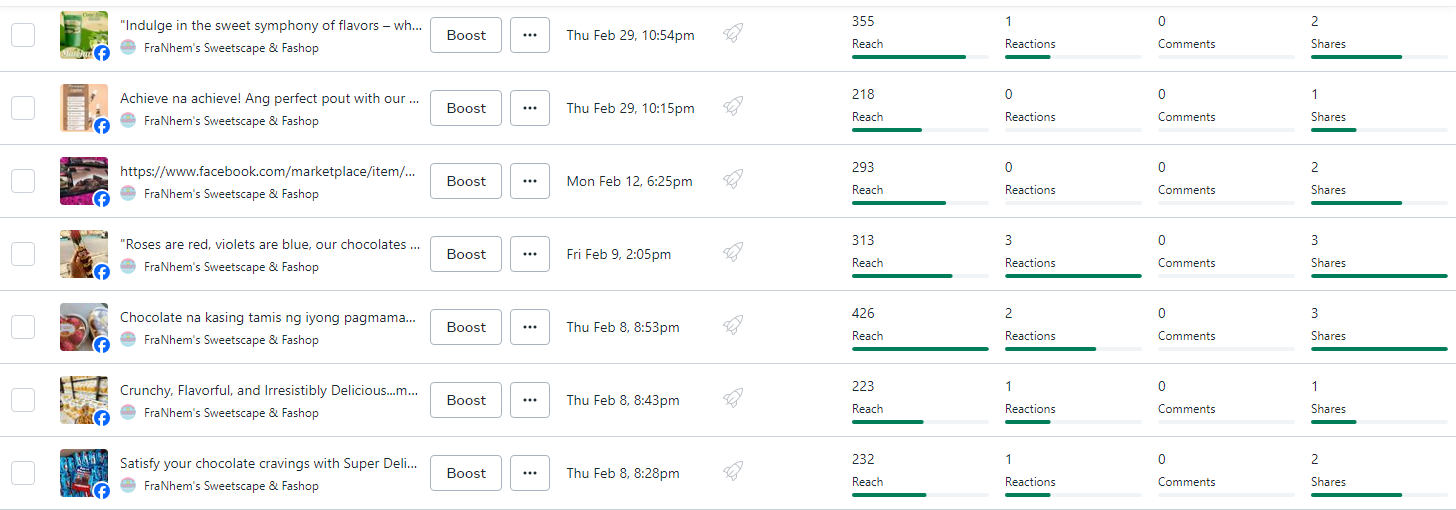The width and height of the screenshot is (1456, 510).
Task: Click rocket icon for Thu Feb 29, 10:15pm post
Action: point(733,107)
